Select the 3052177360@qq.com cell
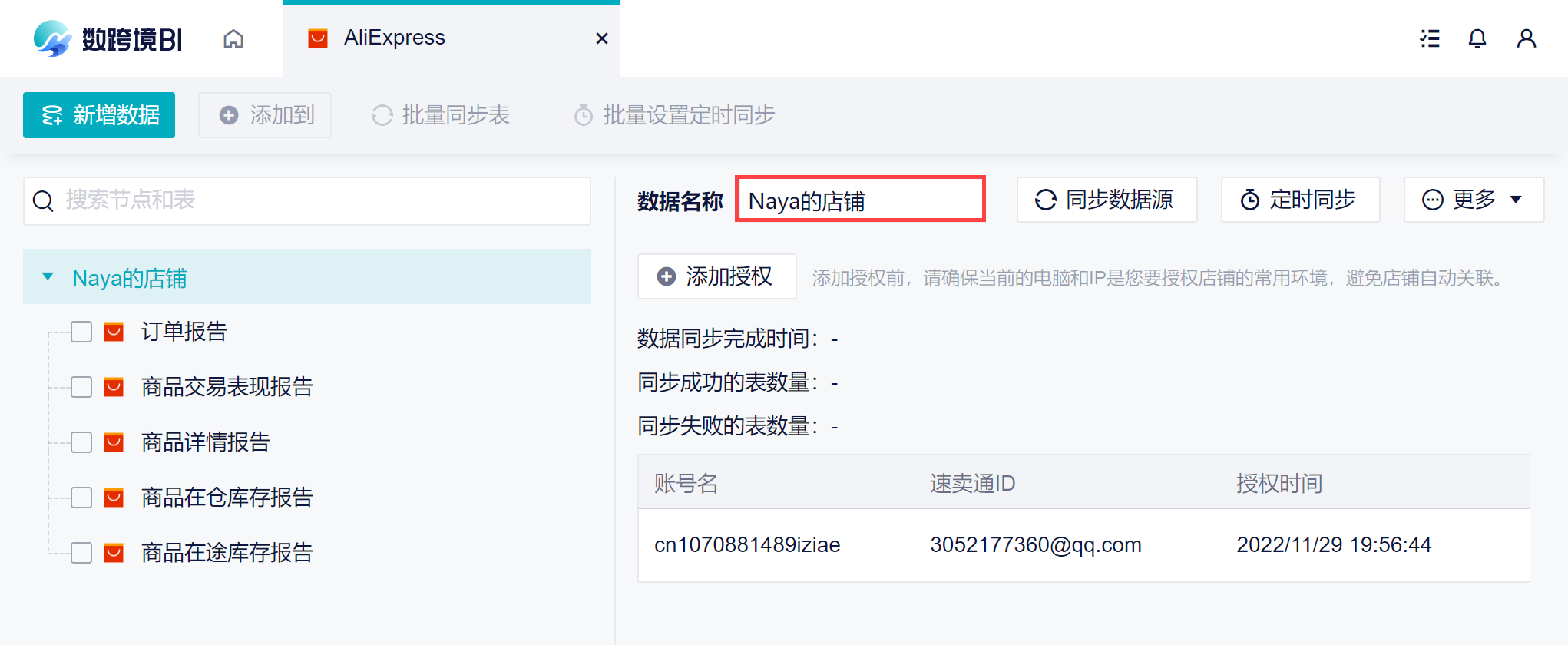 coord(1036,544)
